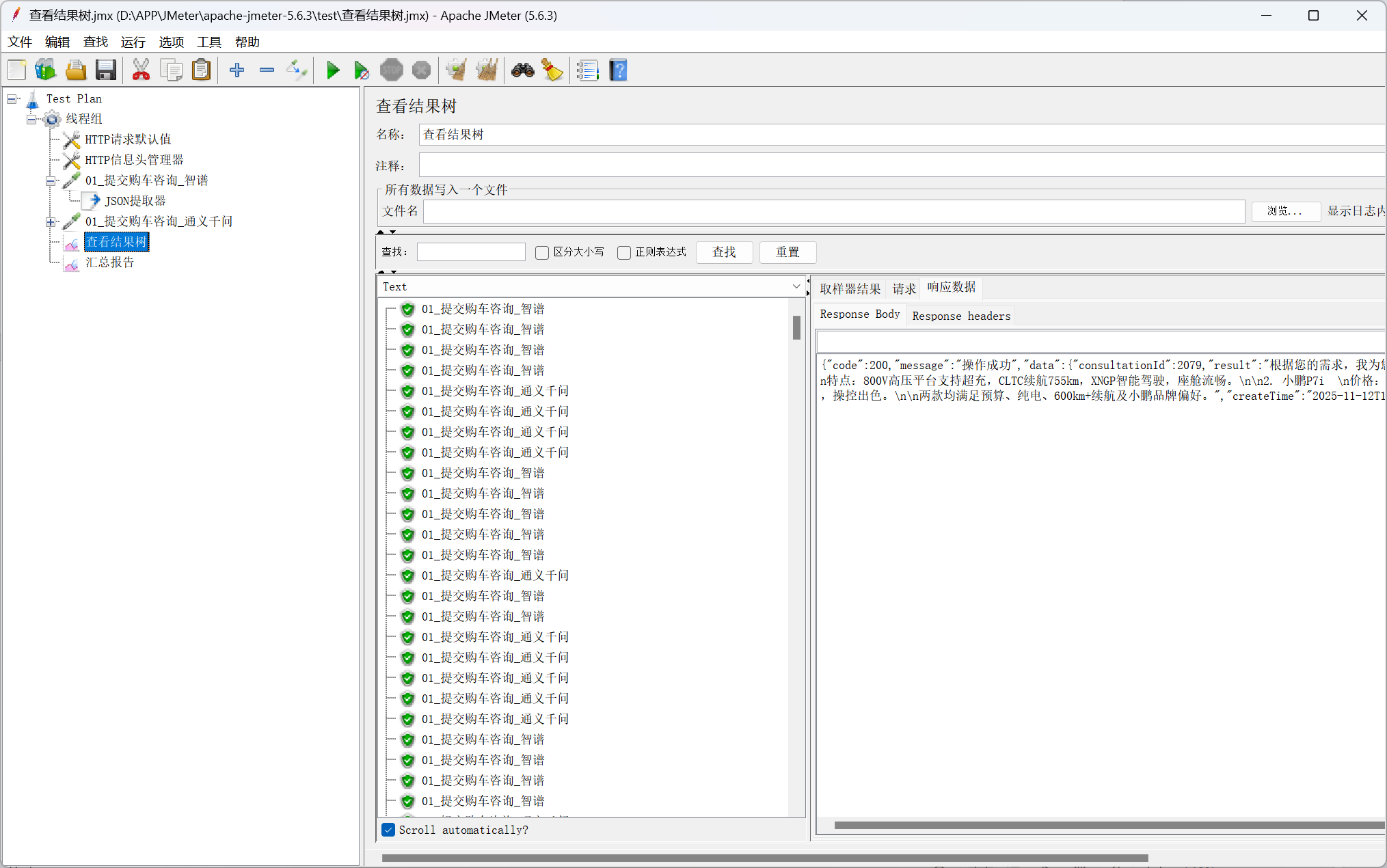Select the JSON提取器 tree node
Viewport: 1387px width, 868px height.
tap(135, 201)
